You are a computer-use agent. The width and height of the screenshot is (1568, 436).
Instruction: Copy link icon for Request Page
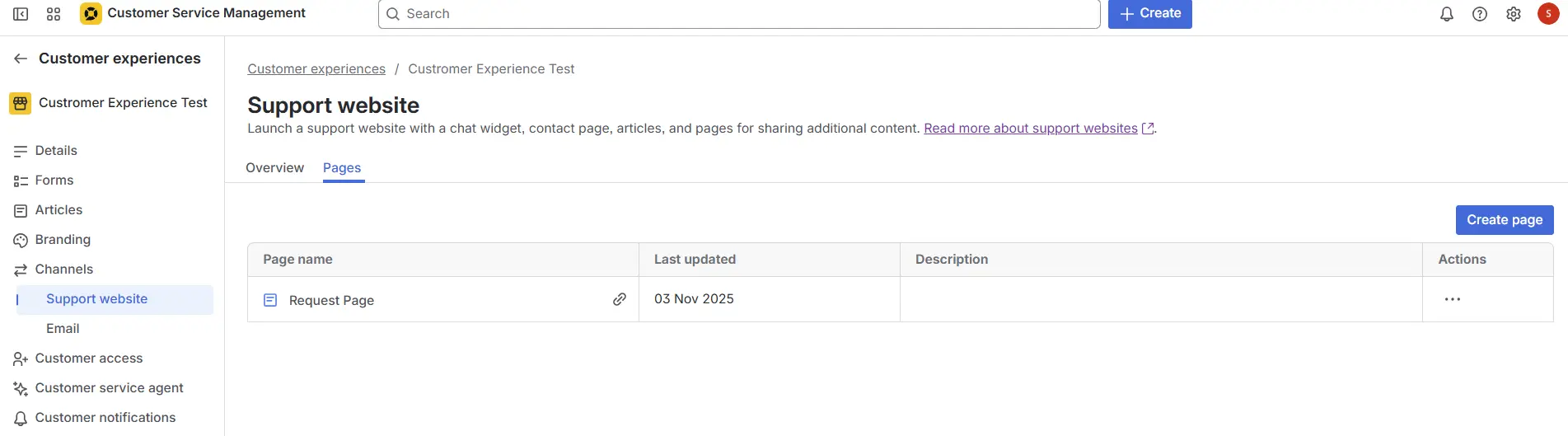coord(619,299)
